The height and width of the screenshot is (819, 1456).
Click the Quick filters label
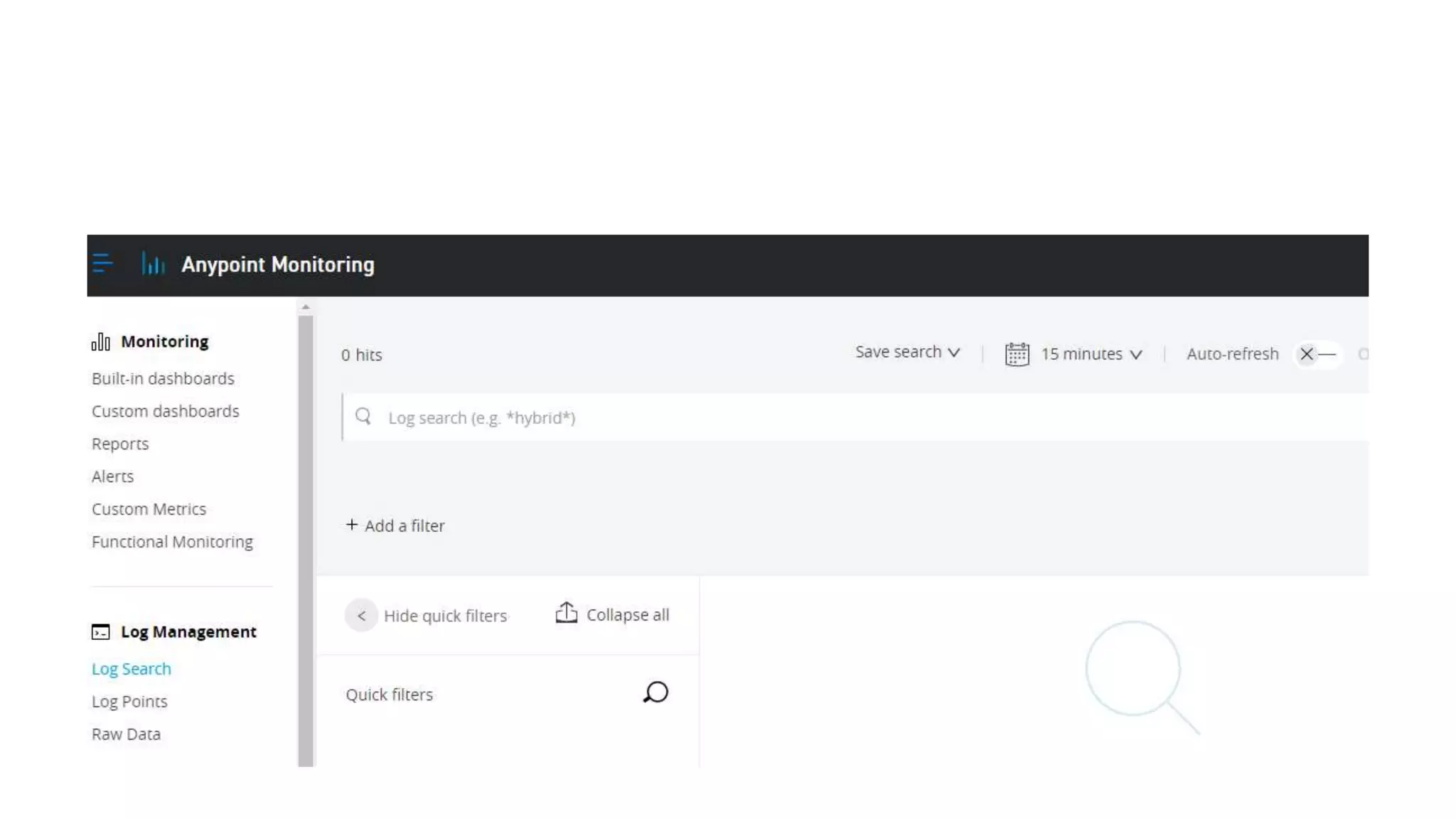(389, 695)
